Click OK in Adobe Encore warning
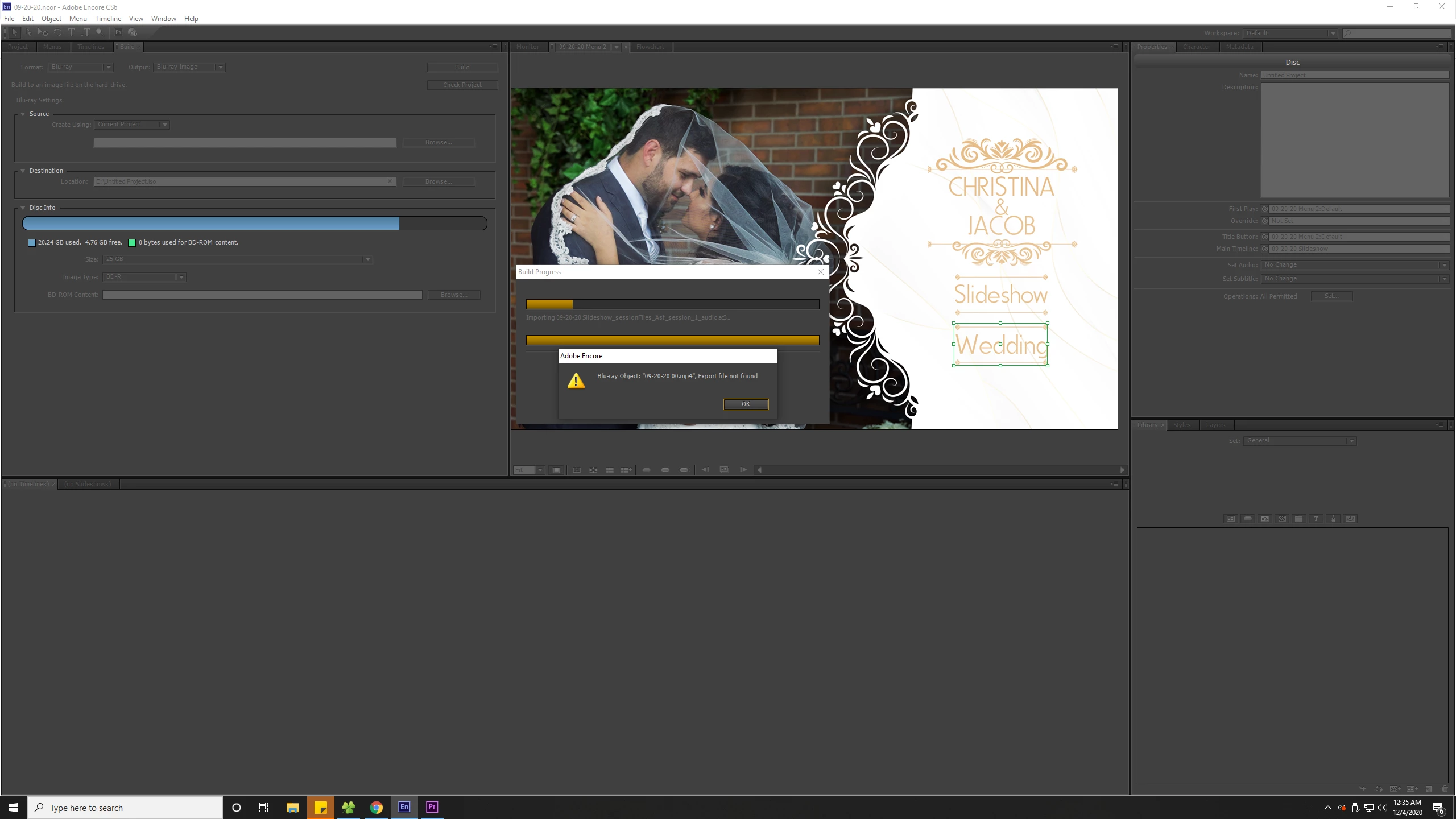1456x819 pixels. point(746,404)
